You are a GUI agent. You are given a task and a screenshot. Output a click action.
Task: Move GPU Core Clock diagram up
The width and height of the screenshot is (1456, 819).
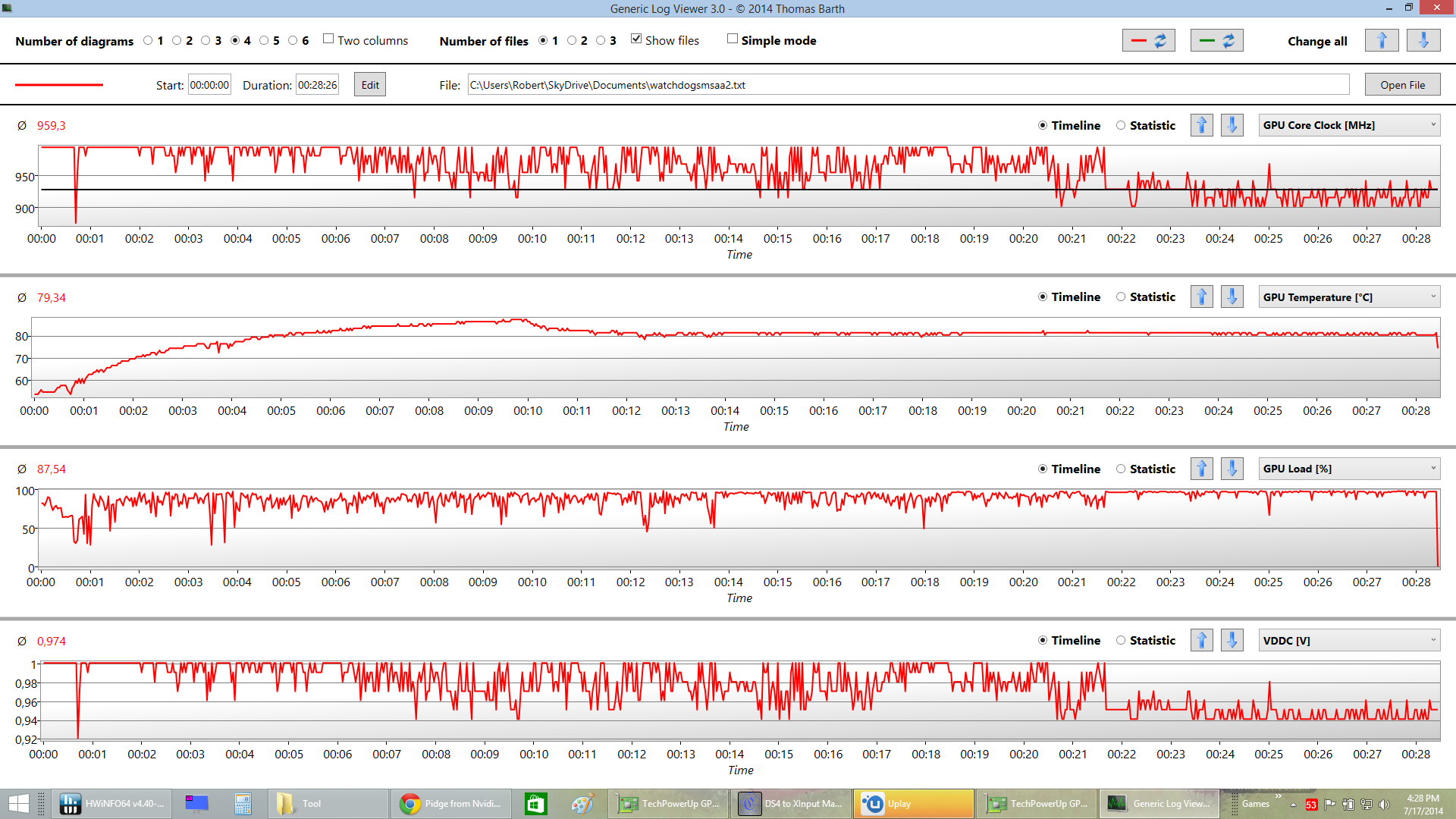(1202, 125)
